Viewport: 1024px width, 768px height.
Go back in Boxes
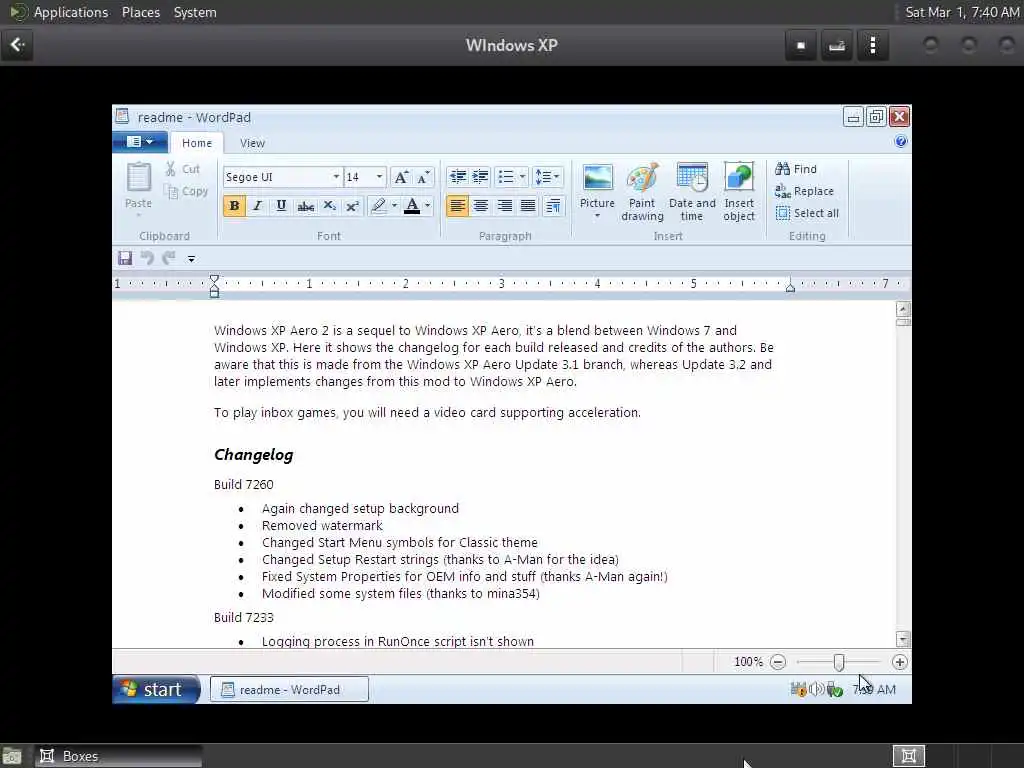click(17, 45)
